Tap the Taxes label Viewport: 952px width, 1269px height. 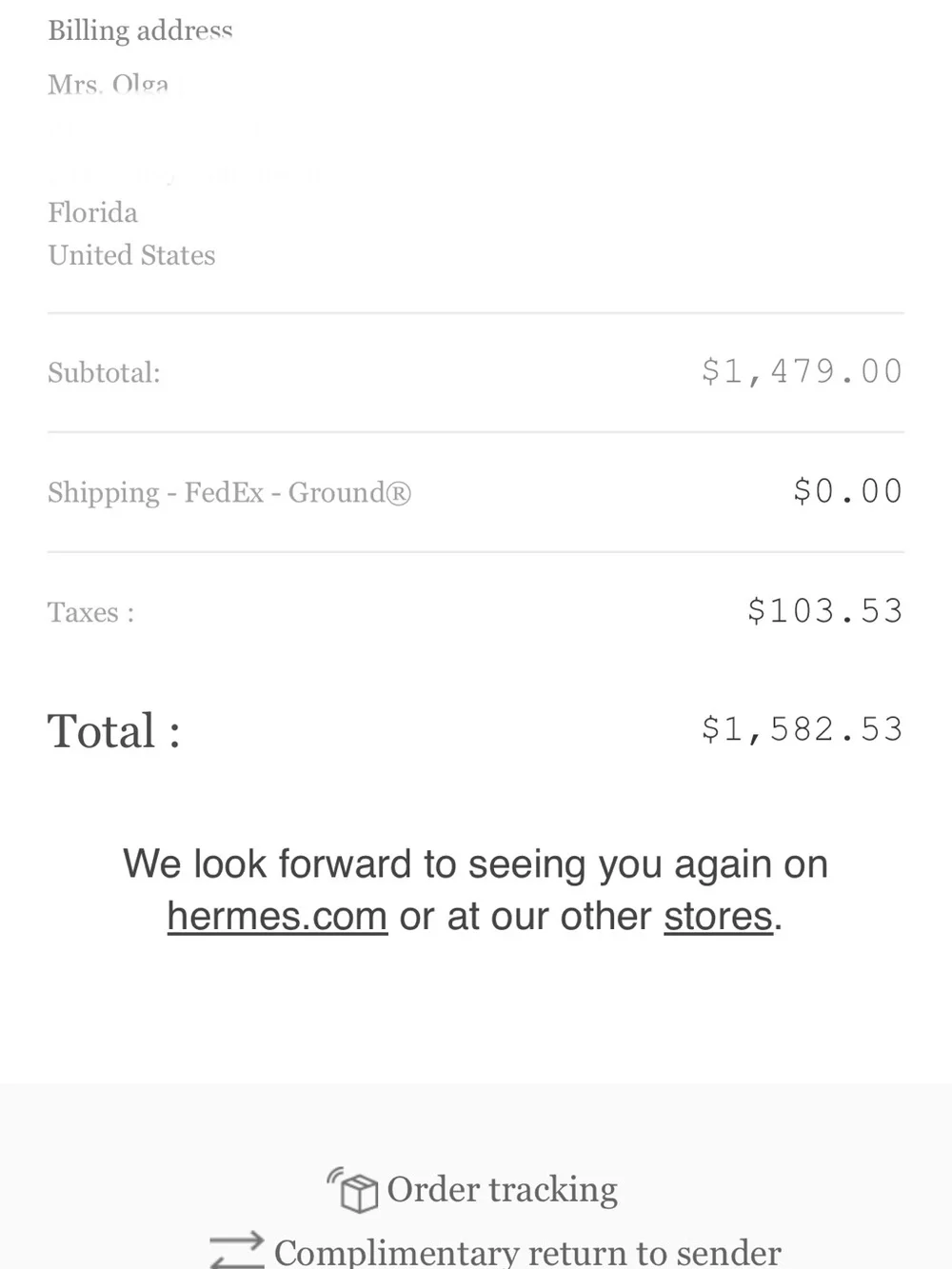point(91,612)
